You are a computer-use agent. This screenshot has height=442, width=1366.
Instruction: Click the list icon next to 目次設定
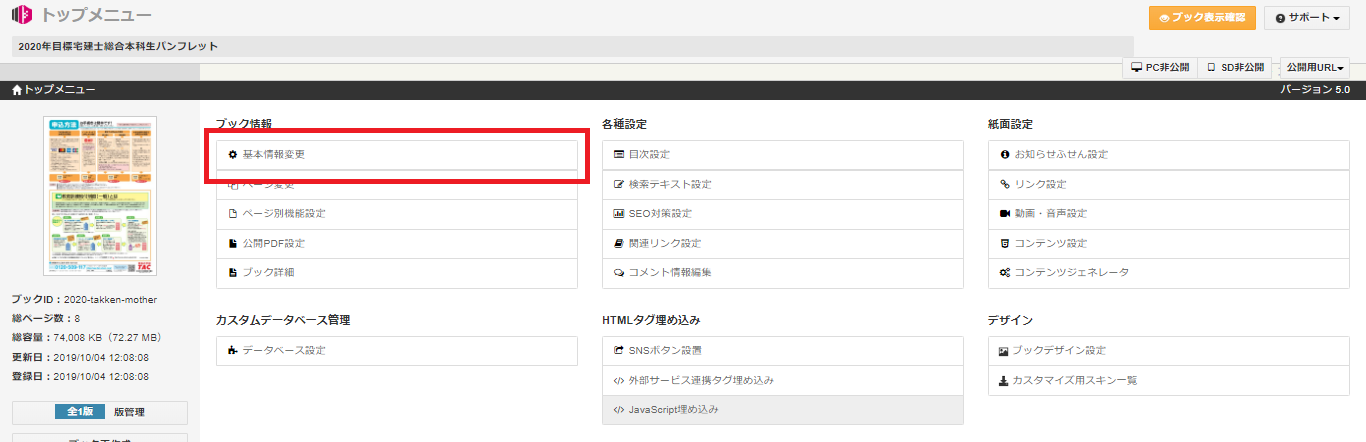[619, 155]
